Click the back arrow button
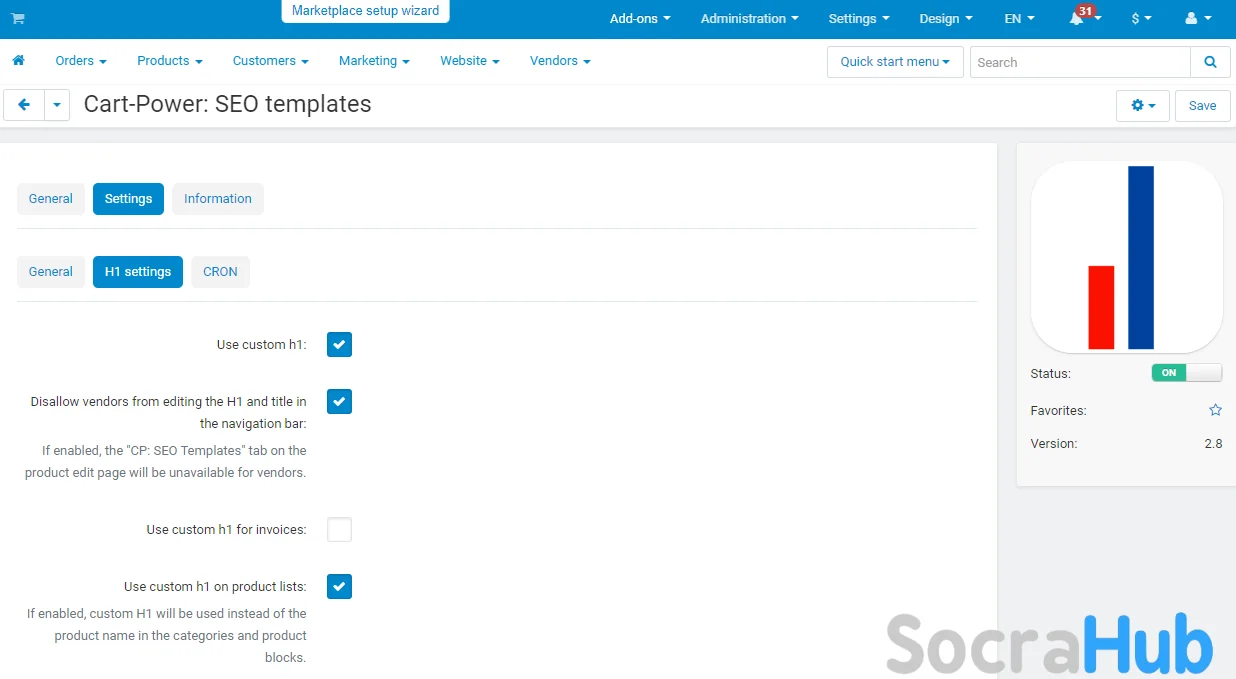Image resolution: width=1236 pixels, height=679 pixels. 24,104
